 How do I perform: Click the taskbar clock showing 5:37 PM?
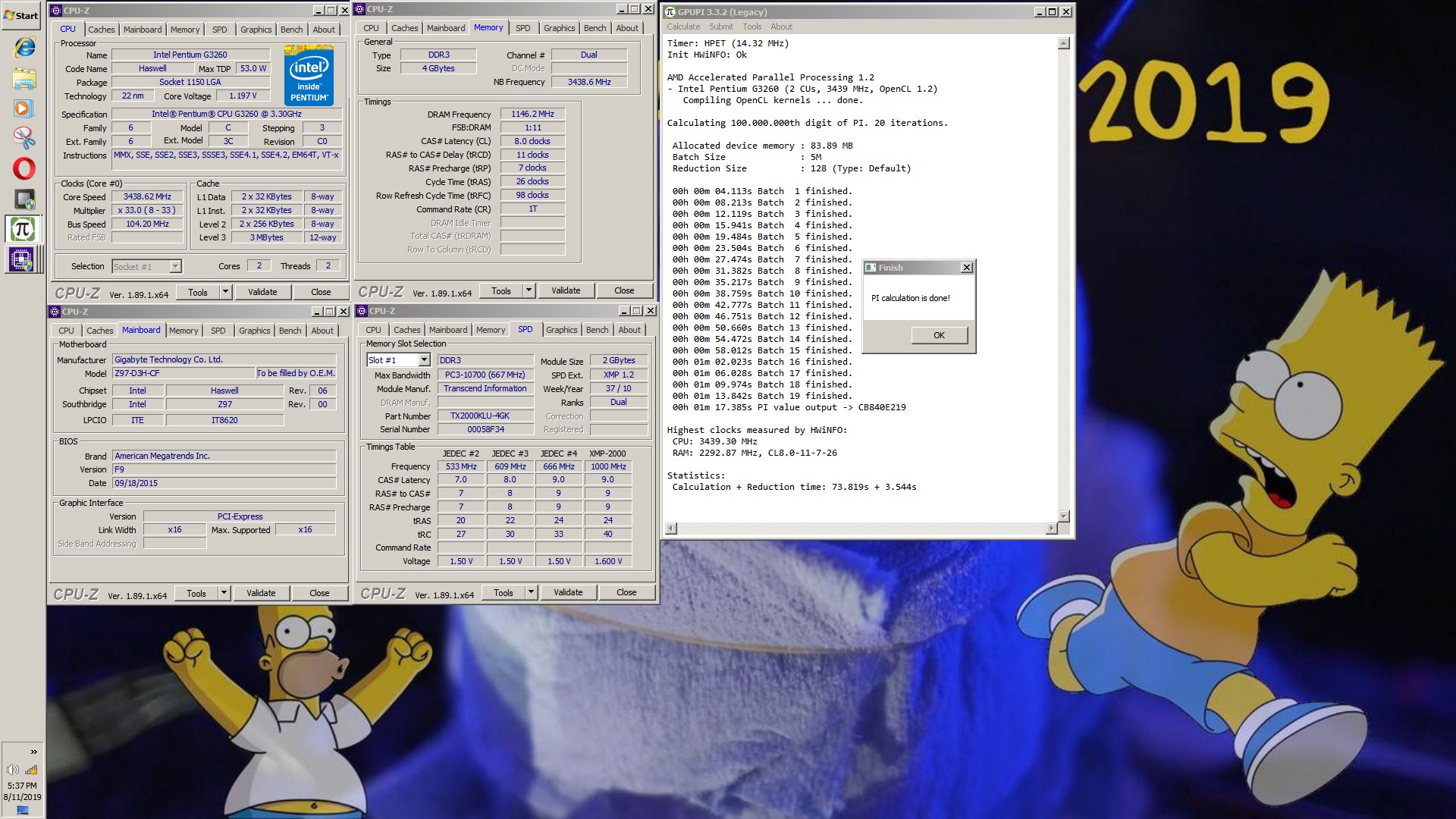(22, 786)
